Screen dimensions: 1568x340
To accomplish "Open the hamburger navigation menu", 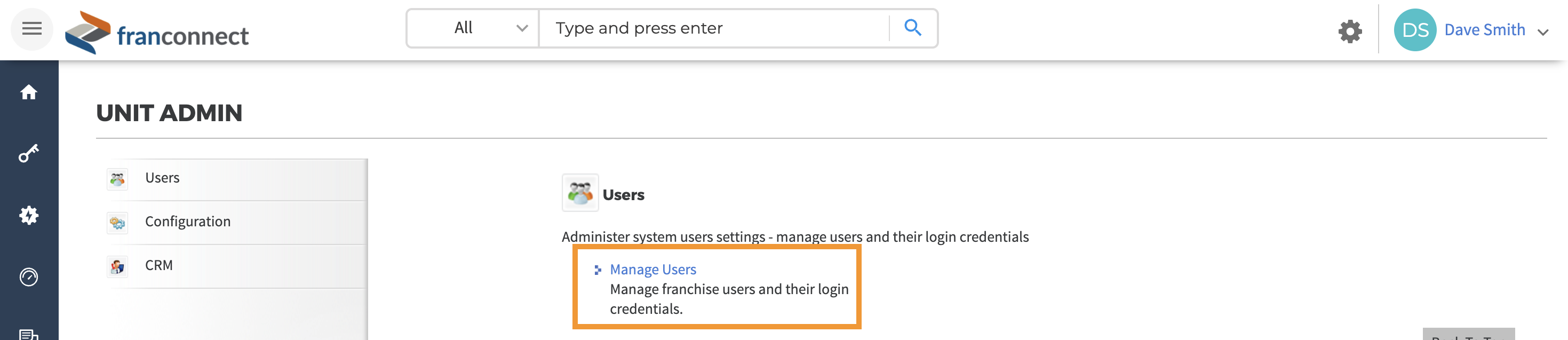I will point(31,29).
